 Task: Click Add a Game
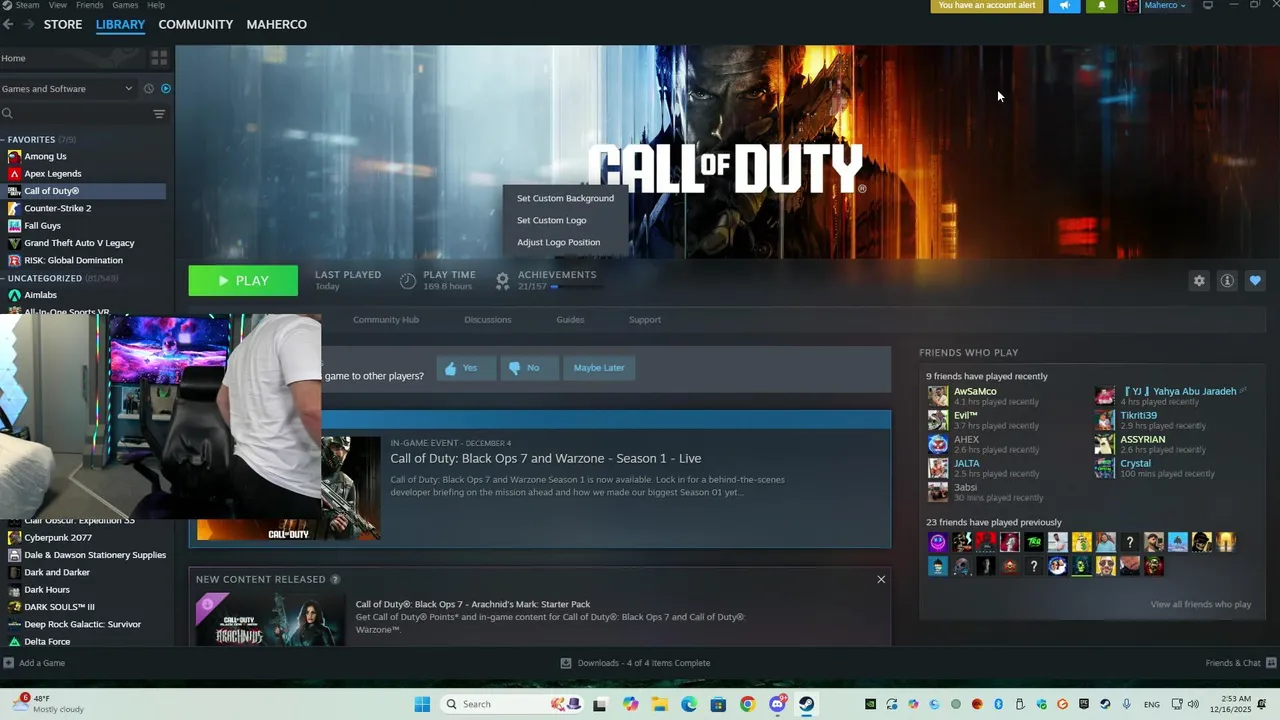(34, 663)
